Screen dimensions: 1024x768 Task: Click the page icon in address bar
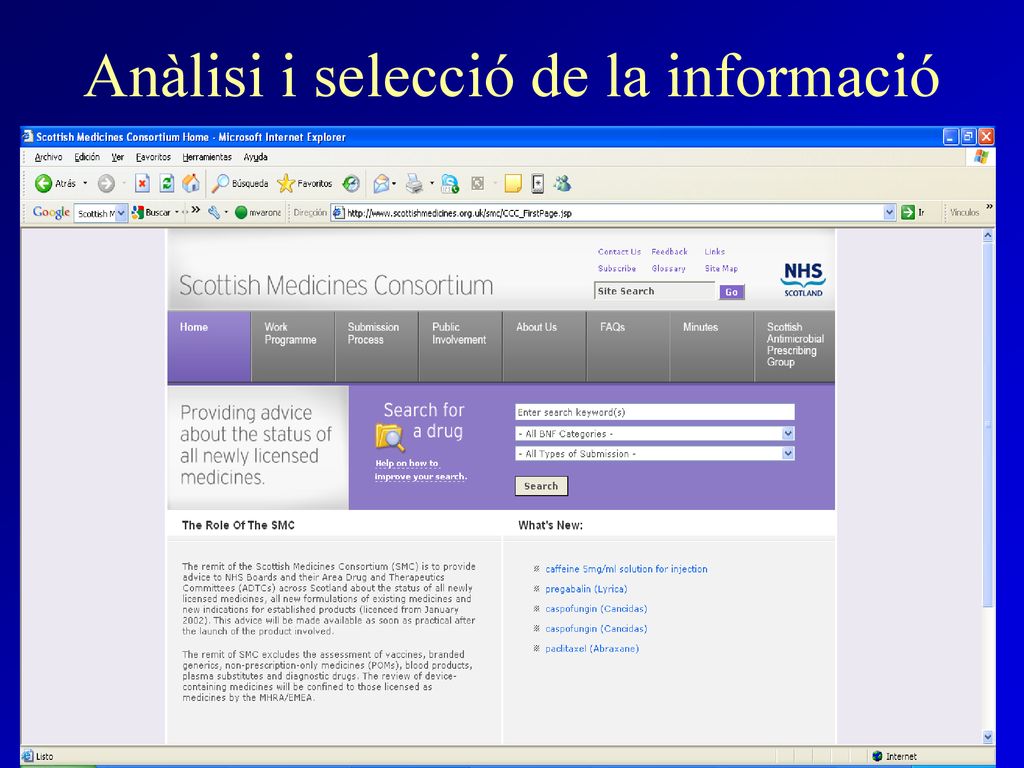338,212
